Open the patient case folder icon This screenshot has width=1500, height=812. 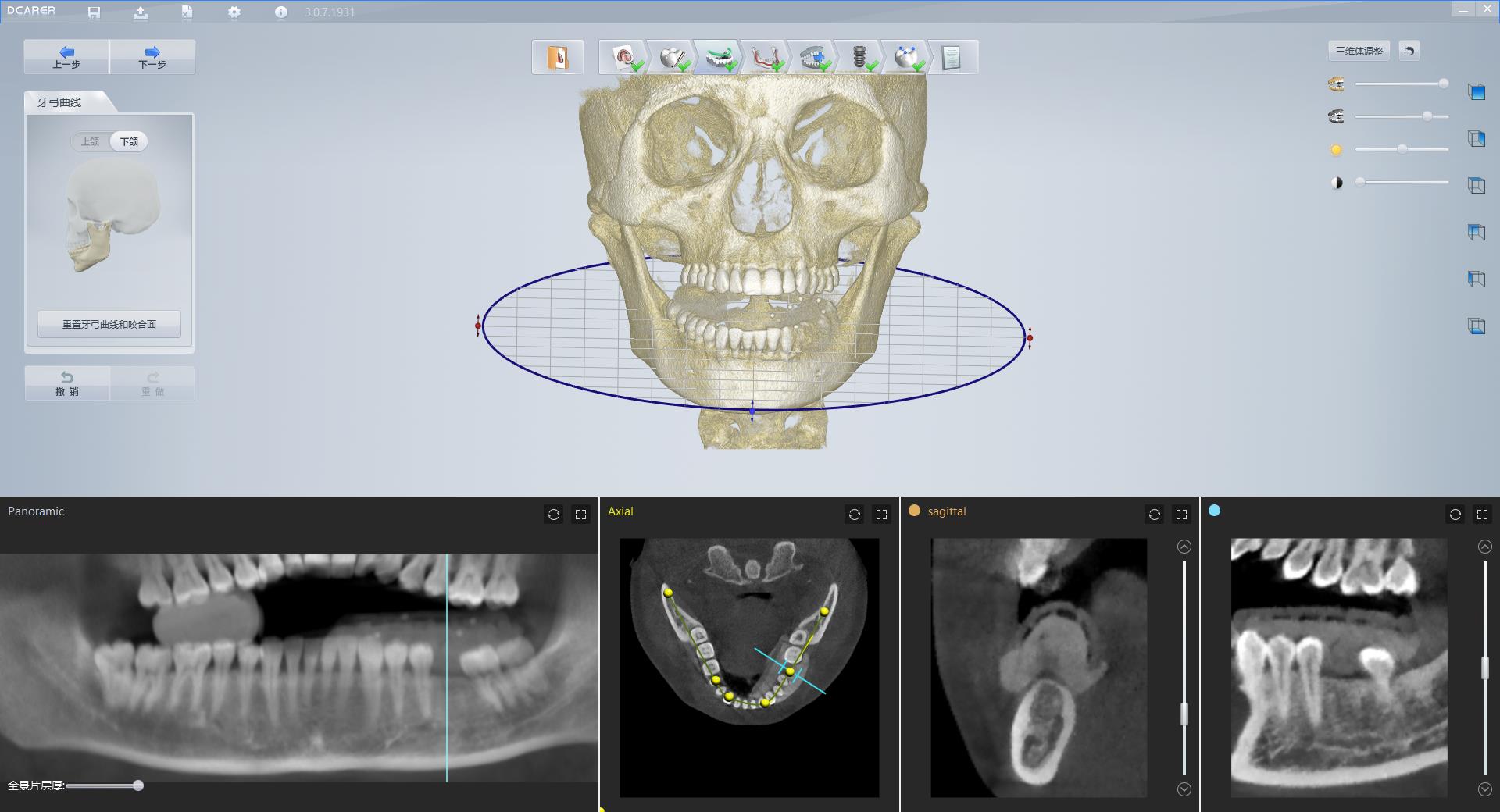pyautogui.click(x=557, y=58)
